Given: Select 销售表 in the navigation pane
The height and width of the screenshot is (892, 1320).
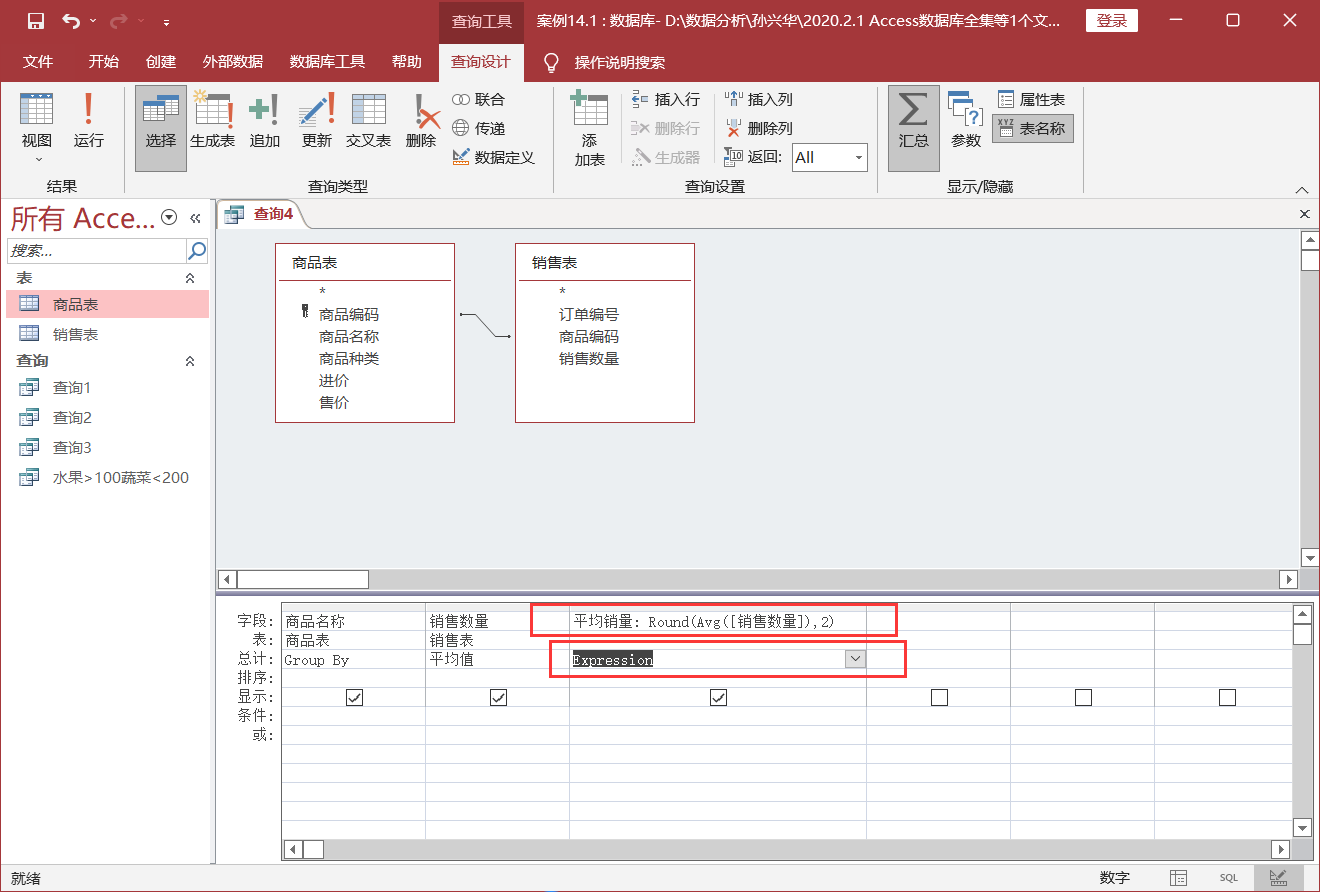Looking at the screenshot, I should [108, 335].
